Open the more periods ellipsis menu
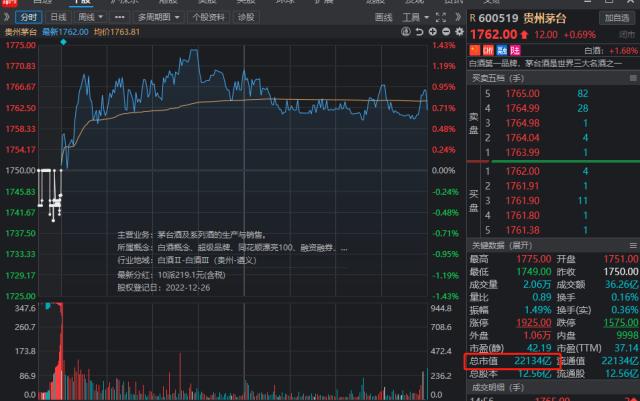 tap(120, 17)
